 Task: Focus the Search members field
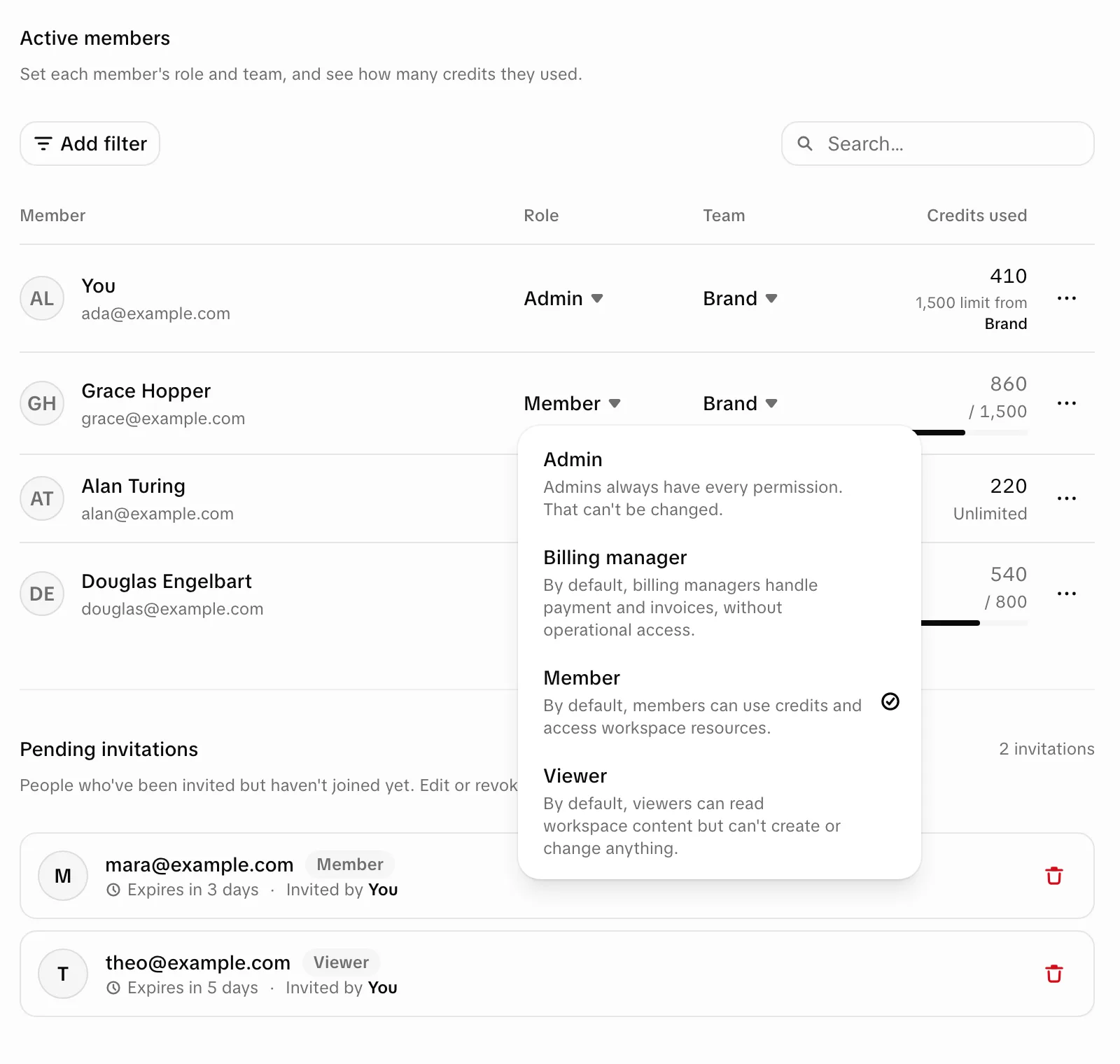tap(938, 143)
